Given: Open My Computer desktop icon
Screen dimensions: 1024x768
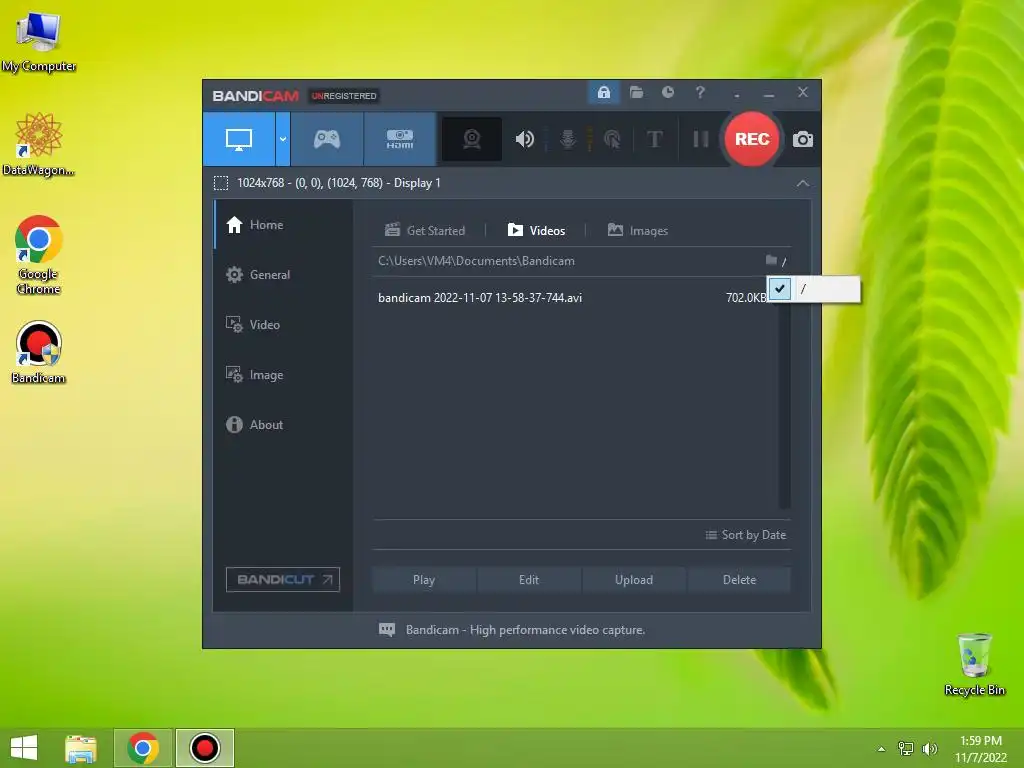Looking at the screenshot, I should pyautogui.click(x=39, y=40).
